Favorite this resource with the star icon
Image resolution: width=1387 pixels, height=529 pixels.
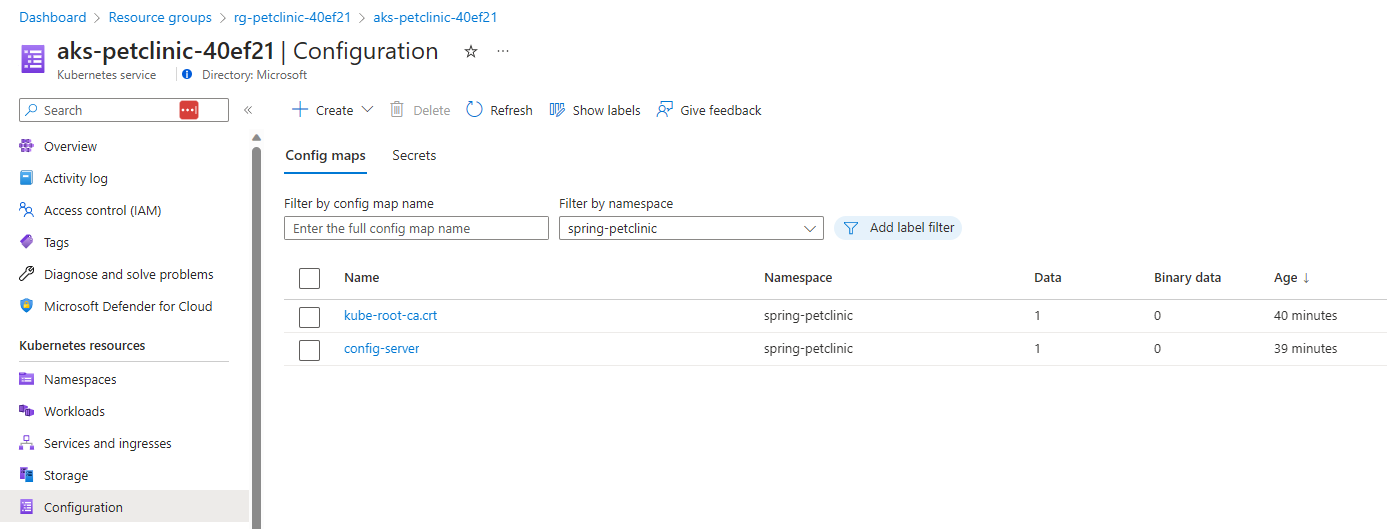(x=471, y=51)
